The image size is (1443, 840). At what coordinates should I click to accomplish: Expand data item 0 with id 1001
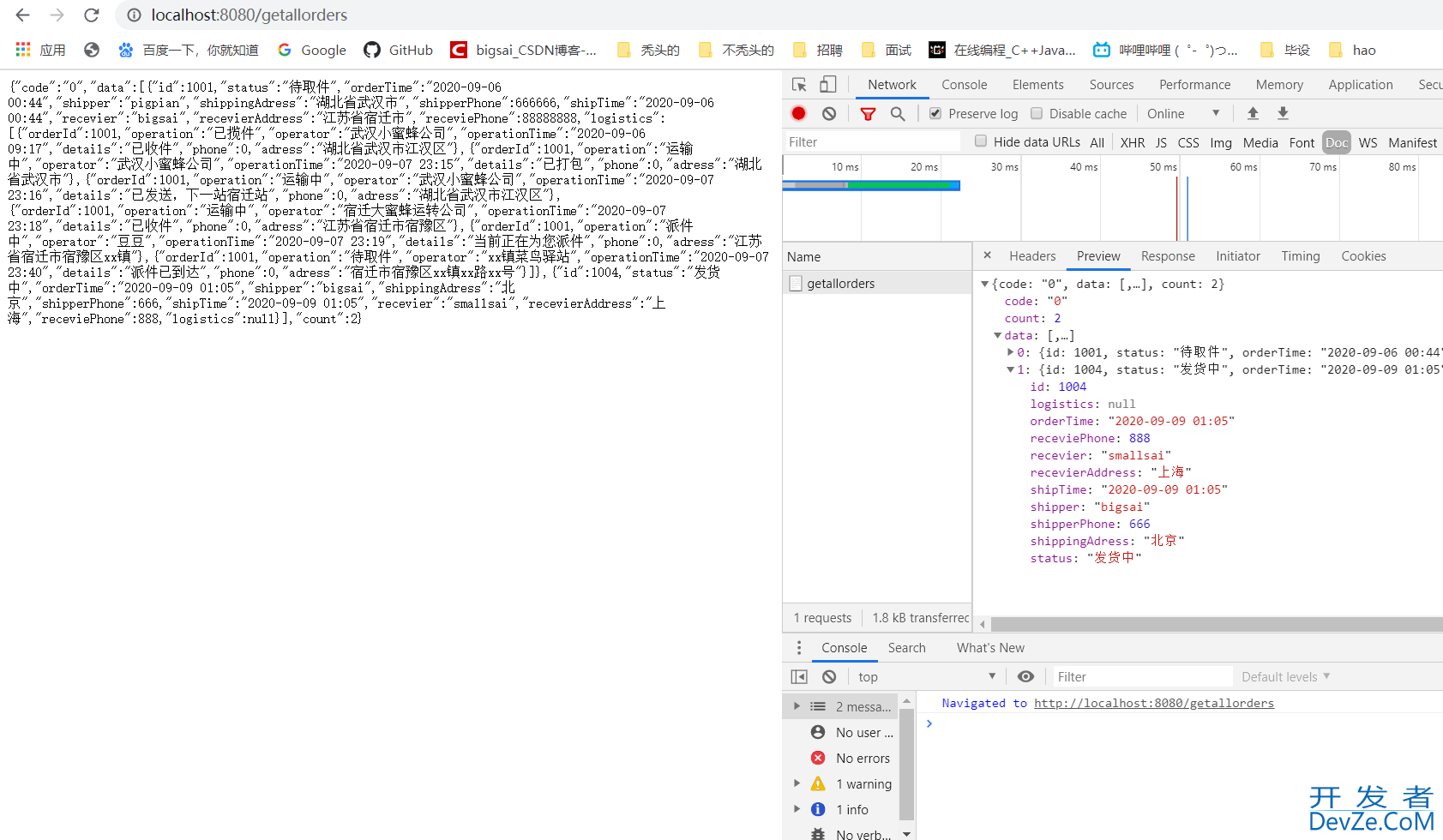pyautogui.click(x=1010, y=352)
